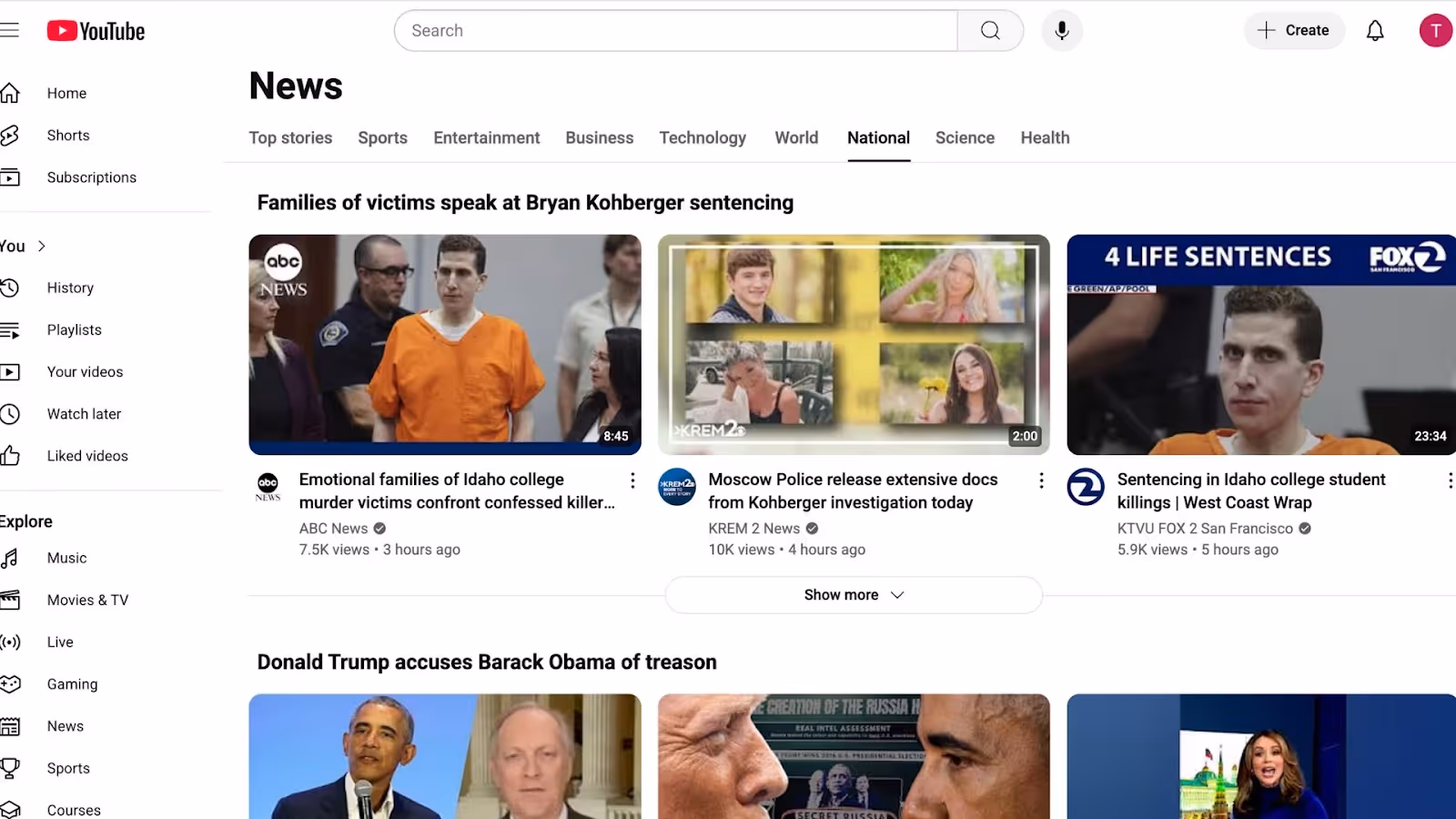
Task: Open the KTVU FOX 2 San Francisco channel link
Action: pyautogui.click(x=1205, y=529)
